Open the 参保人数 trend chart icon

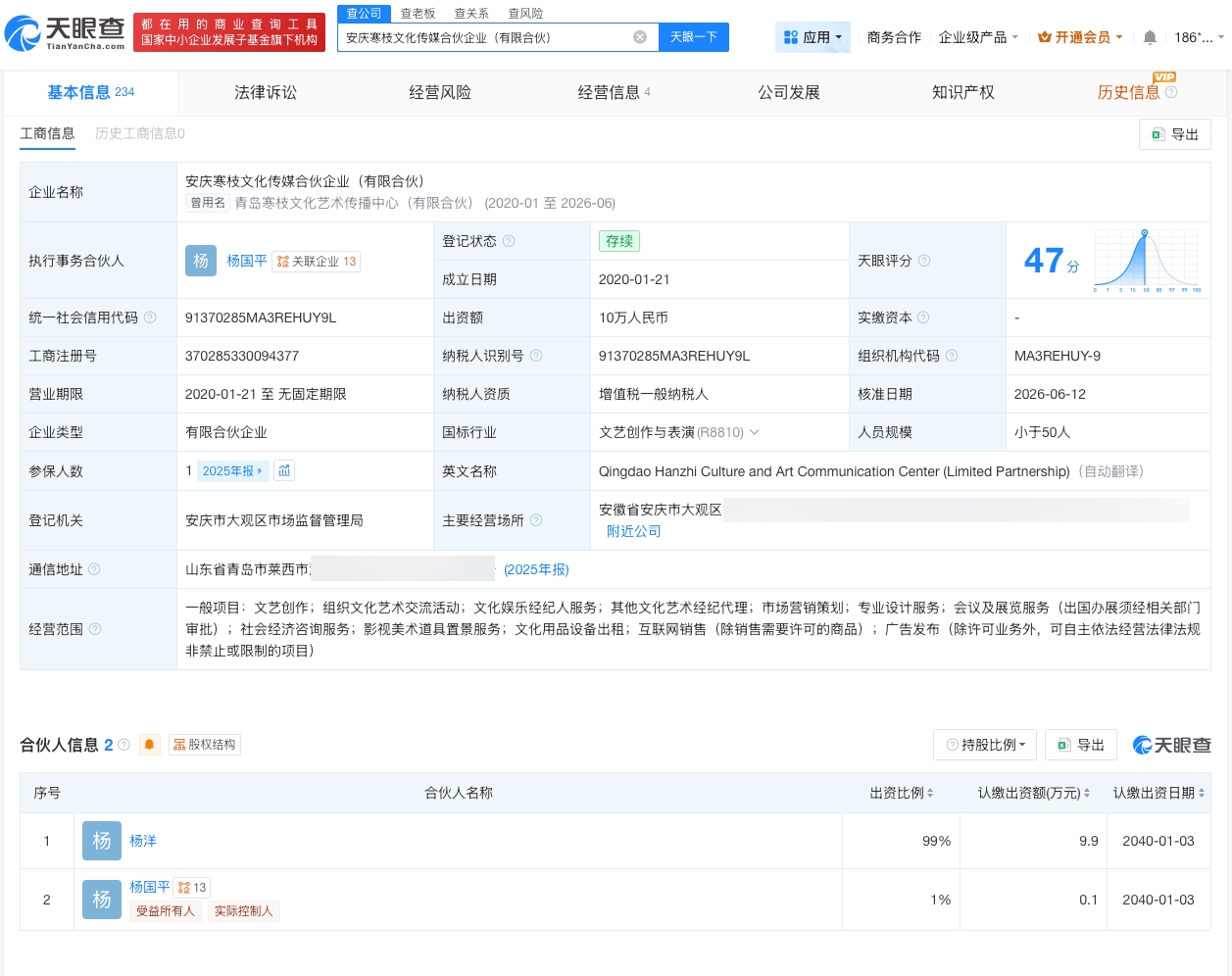pos(284,471)
